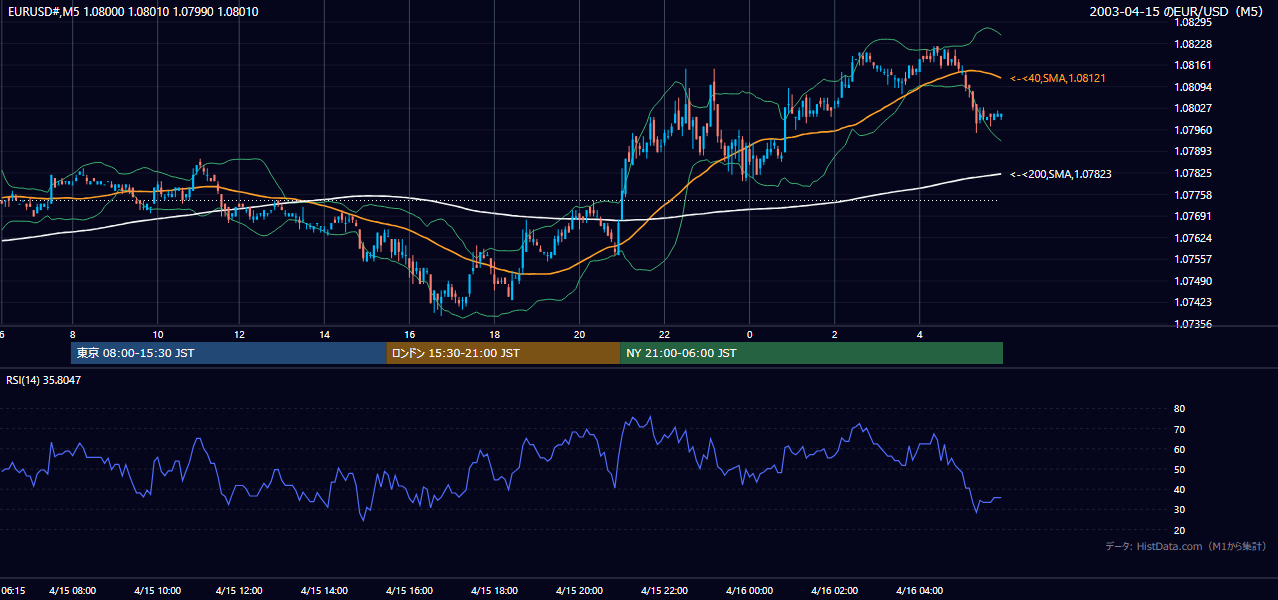Click price axis value 1.07624

click(x=1193, y=238)
